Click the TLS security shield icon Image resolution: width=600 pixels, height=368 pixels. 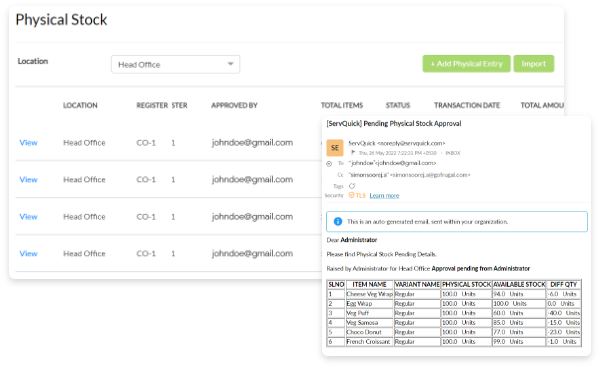(x=351, y=195)
